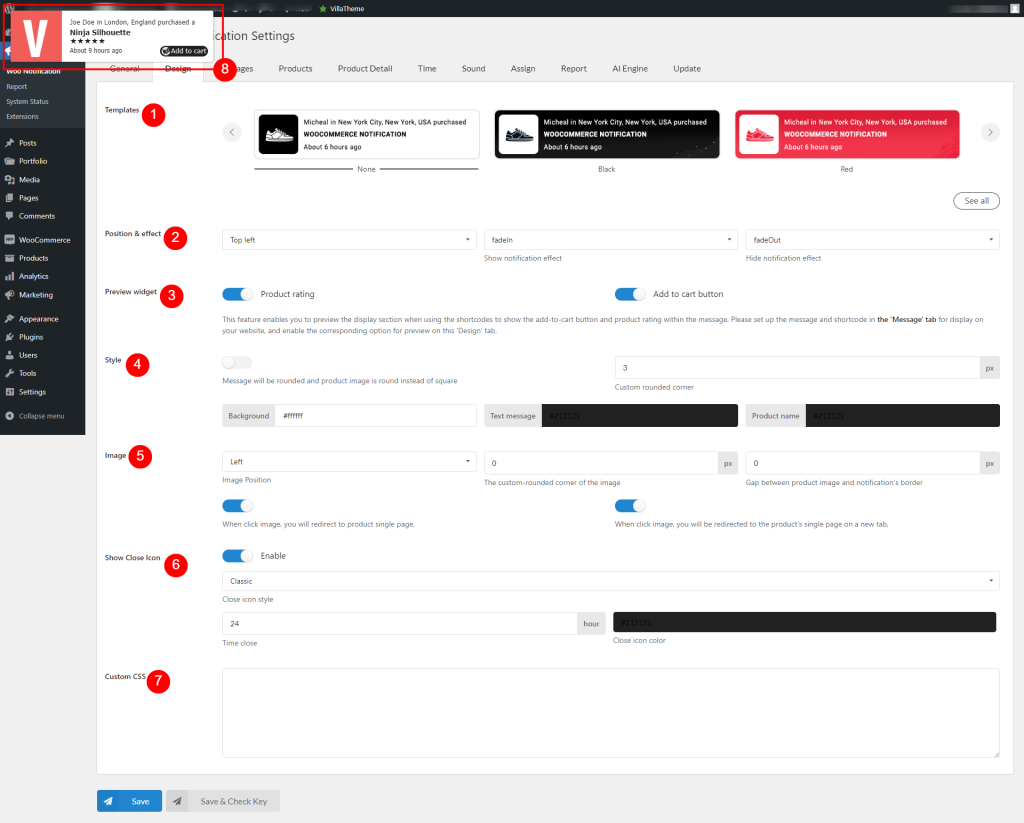This screenshot has width=1024, height=823.
Task: Switch to the Time tab
Action: (x=427, y=69)
